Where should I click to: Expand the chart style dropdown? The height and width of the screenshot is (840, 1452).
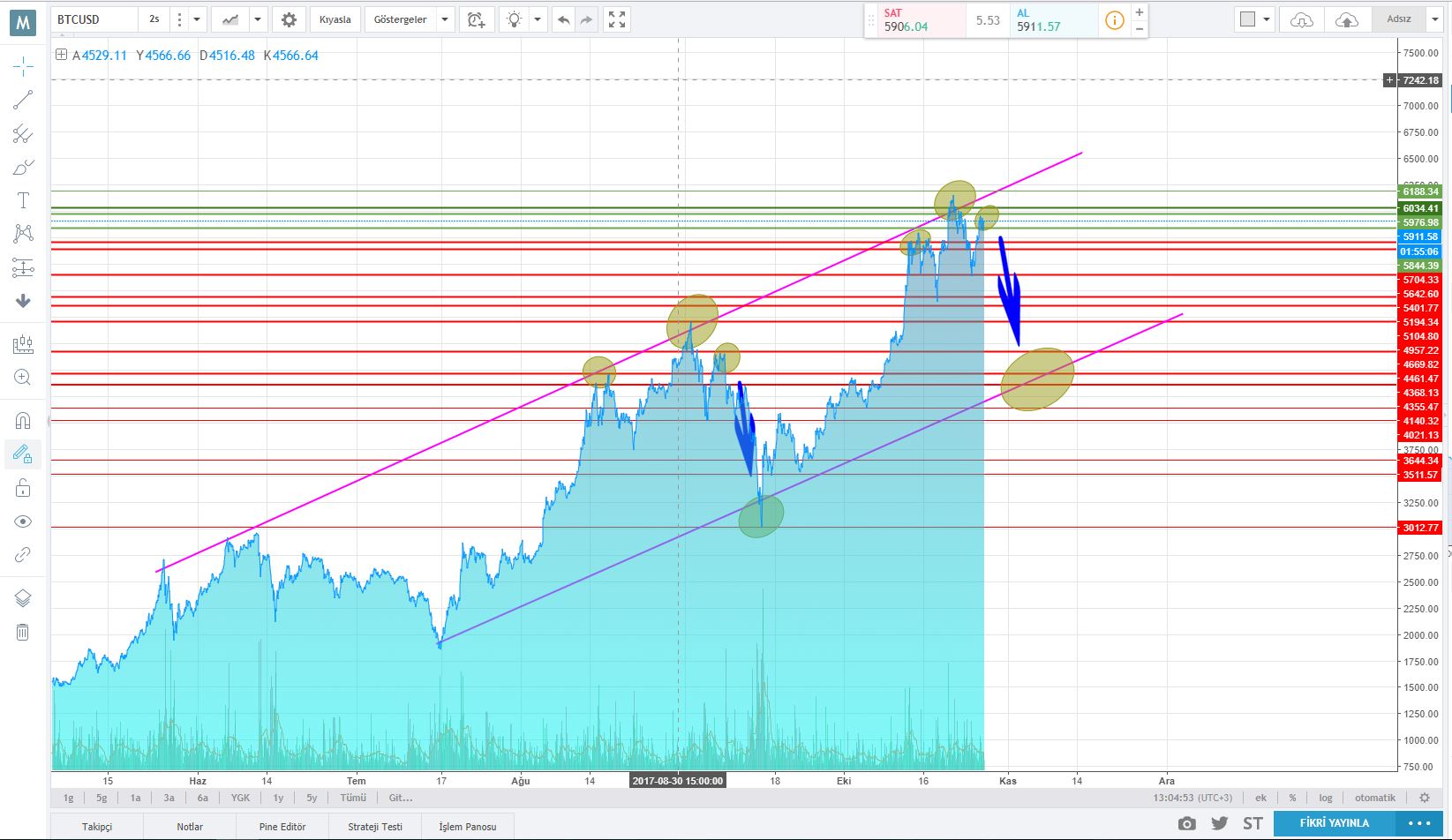(x=258, y=19)
